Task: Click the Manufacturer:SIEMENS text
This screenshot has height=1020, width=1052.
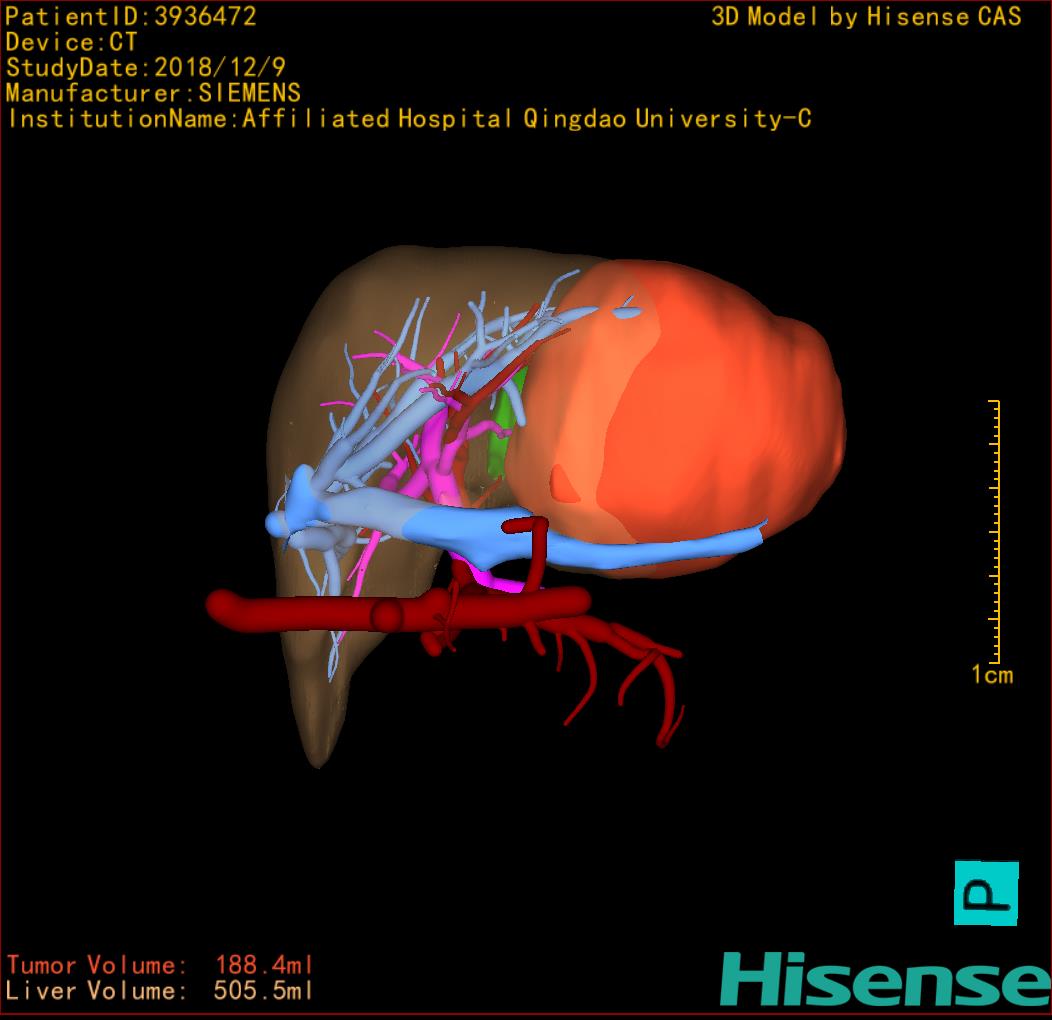Action: pyautogui.click(x=153, y=93)
